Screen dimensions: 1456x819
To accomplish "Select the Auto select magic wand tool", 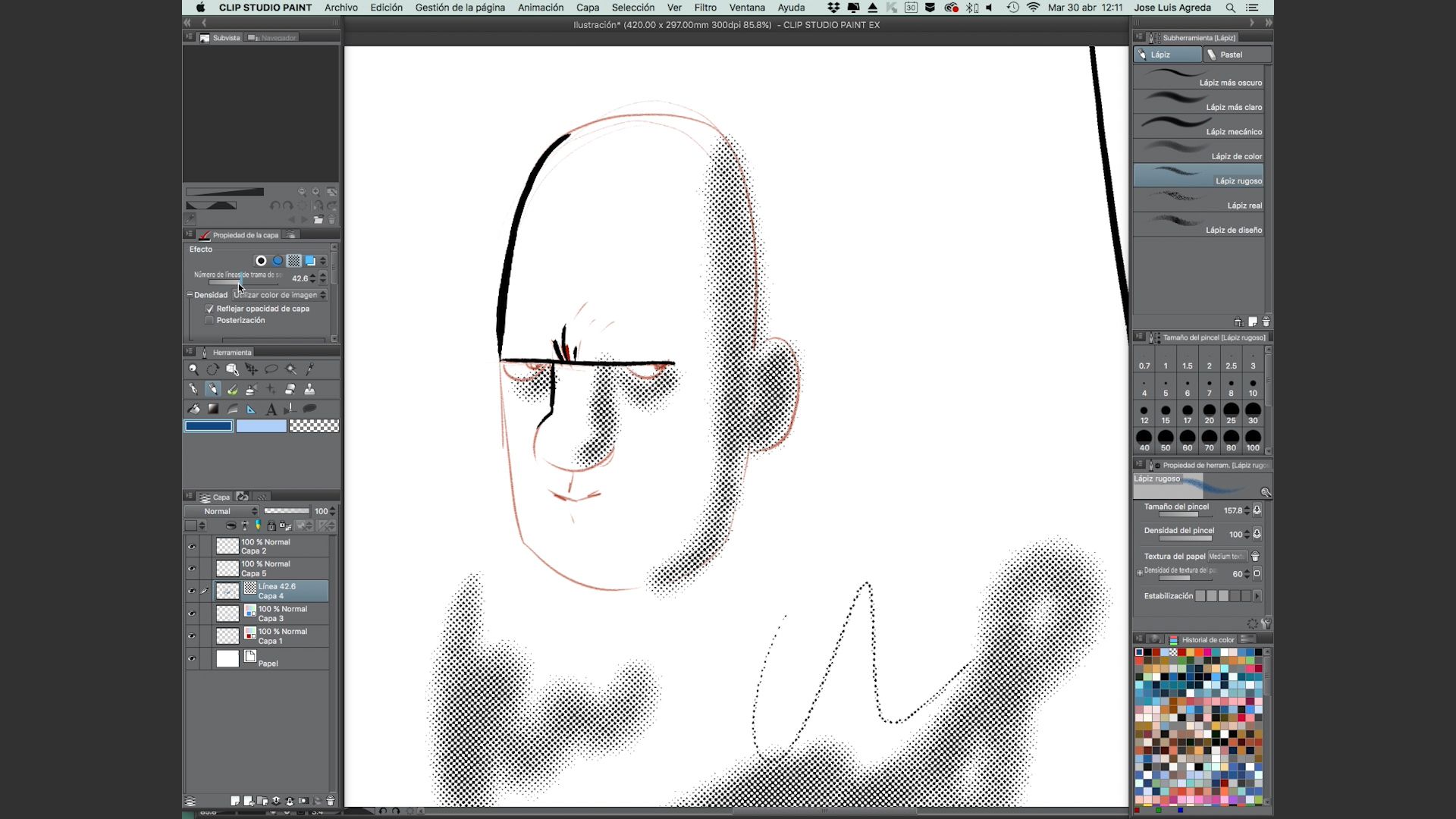I will [290, 369].
